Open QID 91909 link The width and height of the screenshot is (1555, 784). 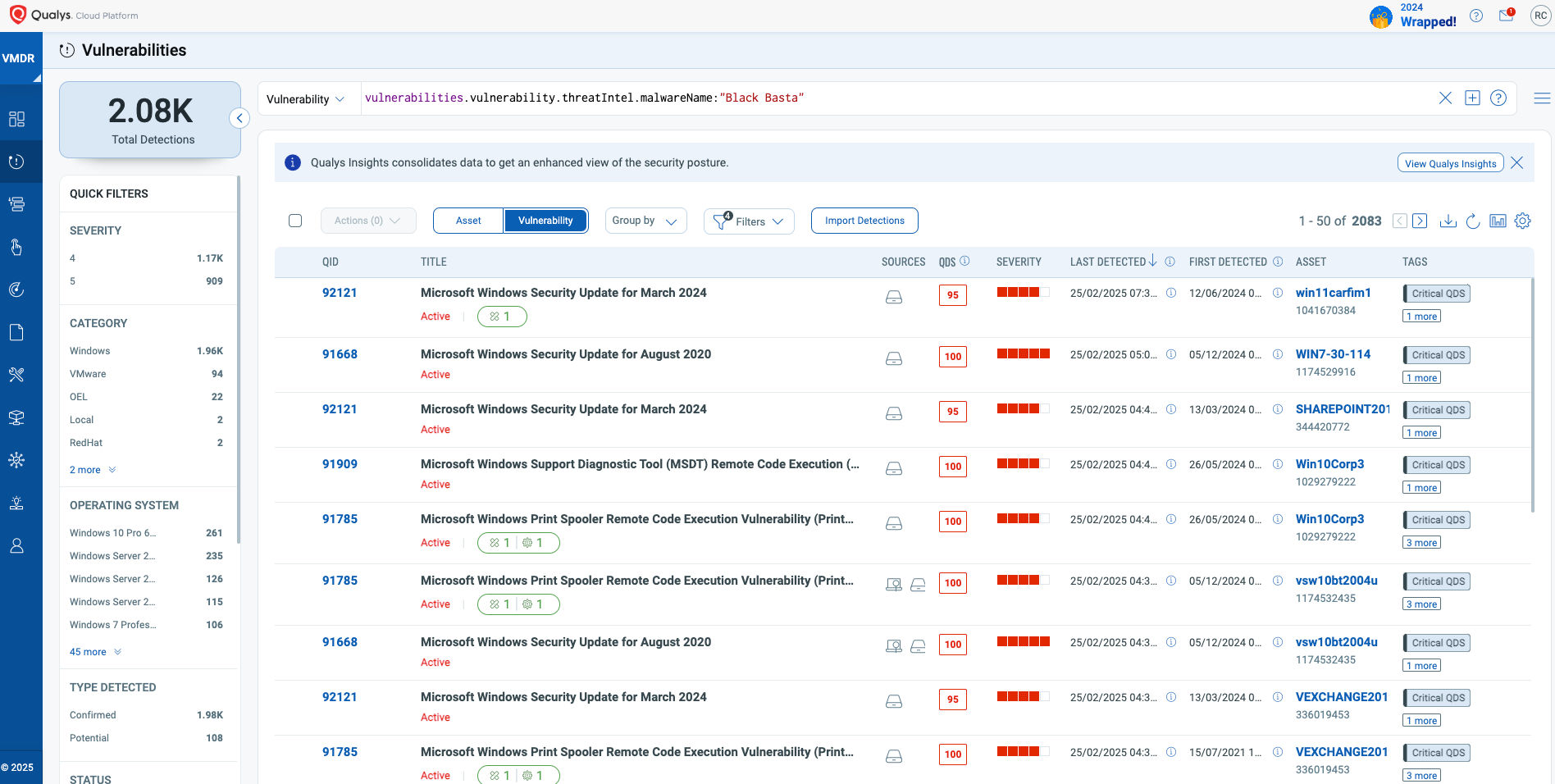click(340, 464)
